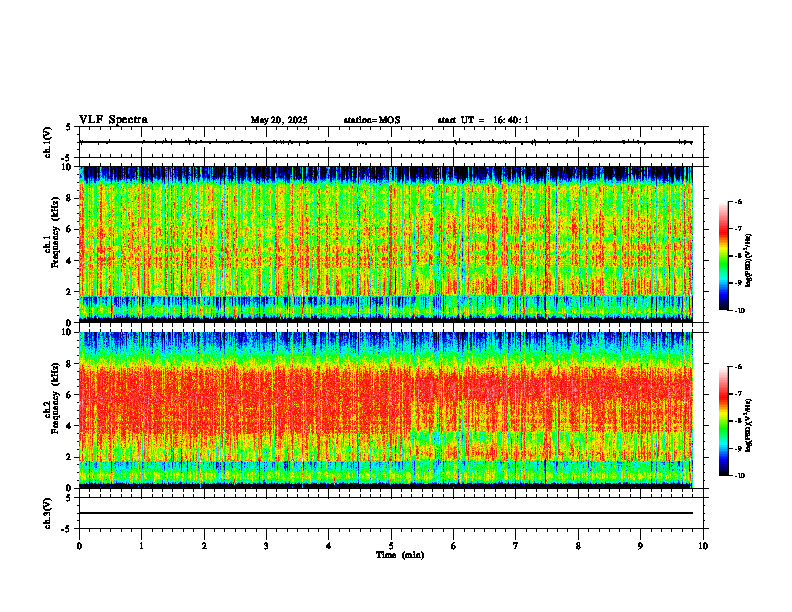Click time axis tick label "4"
Image resolution: width=792 pixels, height=612 pixels.
pyautogui.click(x=328, y=546)
